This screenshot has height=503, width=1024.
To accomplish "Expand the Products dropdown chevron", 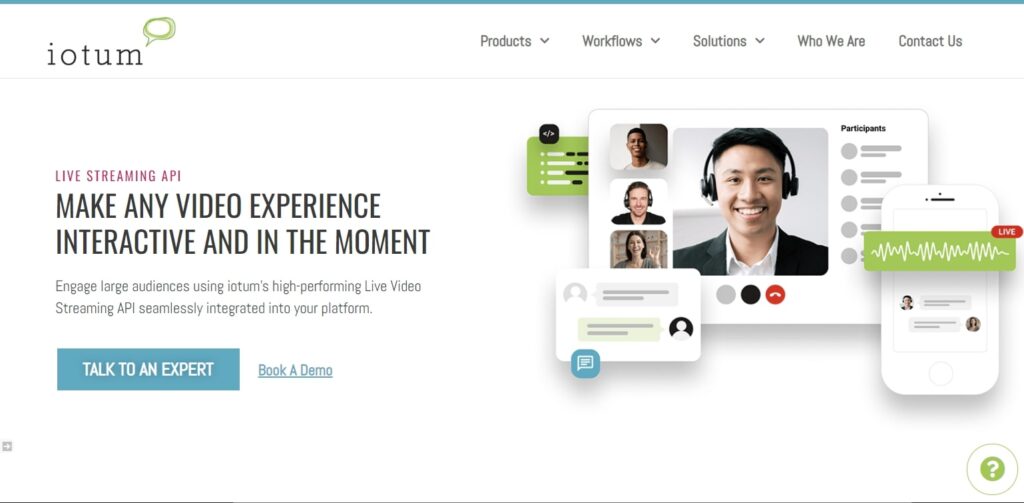I will (x=545, y=41).
